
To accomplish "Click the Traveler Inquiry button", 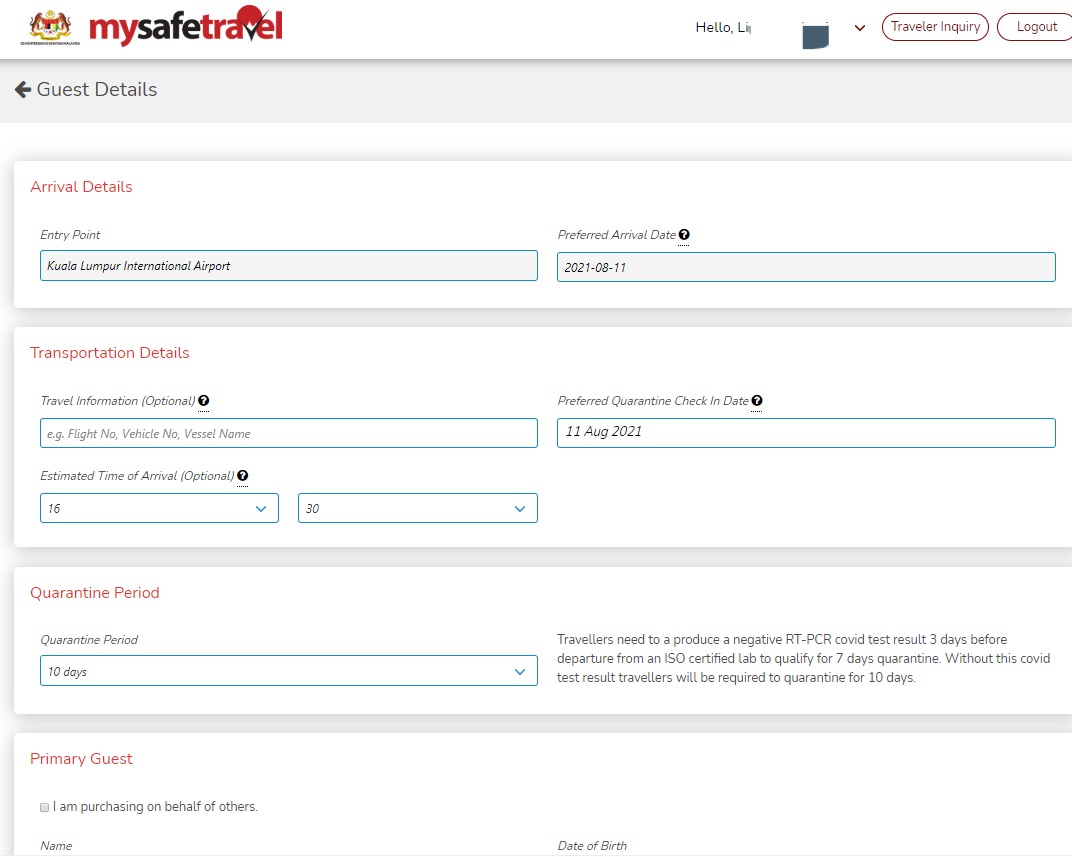I will 935,27.
